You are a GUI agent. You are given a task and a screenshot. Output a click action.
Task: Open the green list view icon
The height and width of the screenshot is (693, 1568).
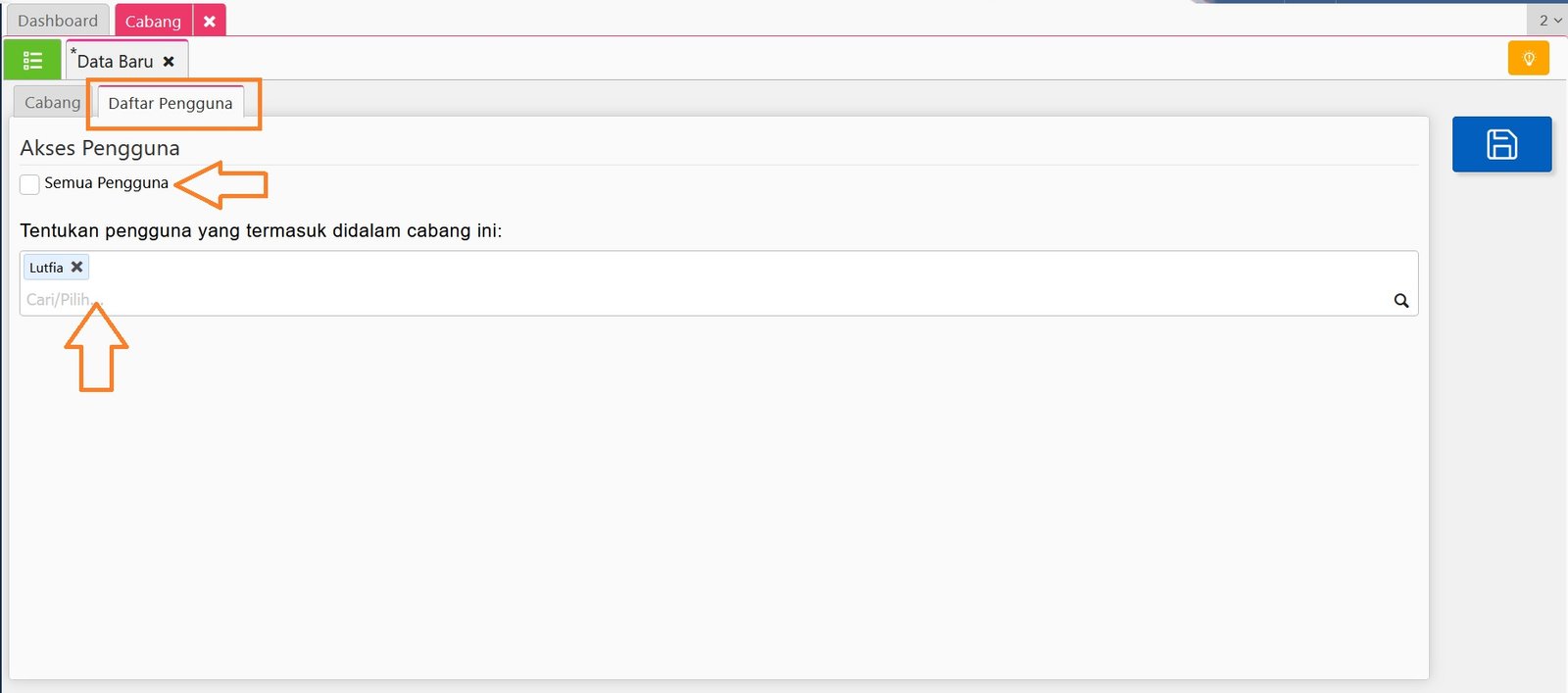[32, 61]
